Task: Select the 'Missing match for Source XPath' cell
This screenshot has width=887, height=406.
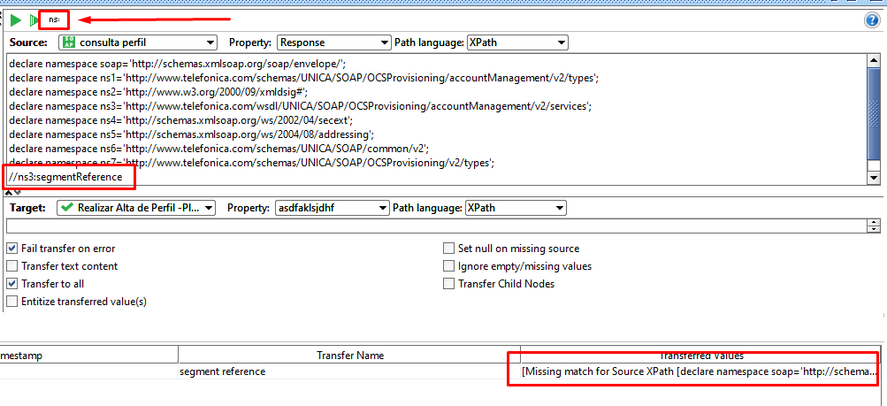Action: 701,372
